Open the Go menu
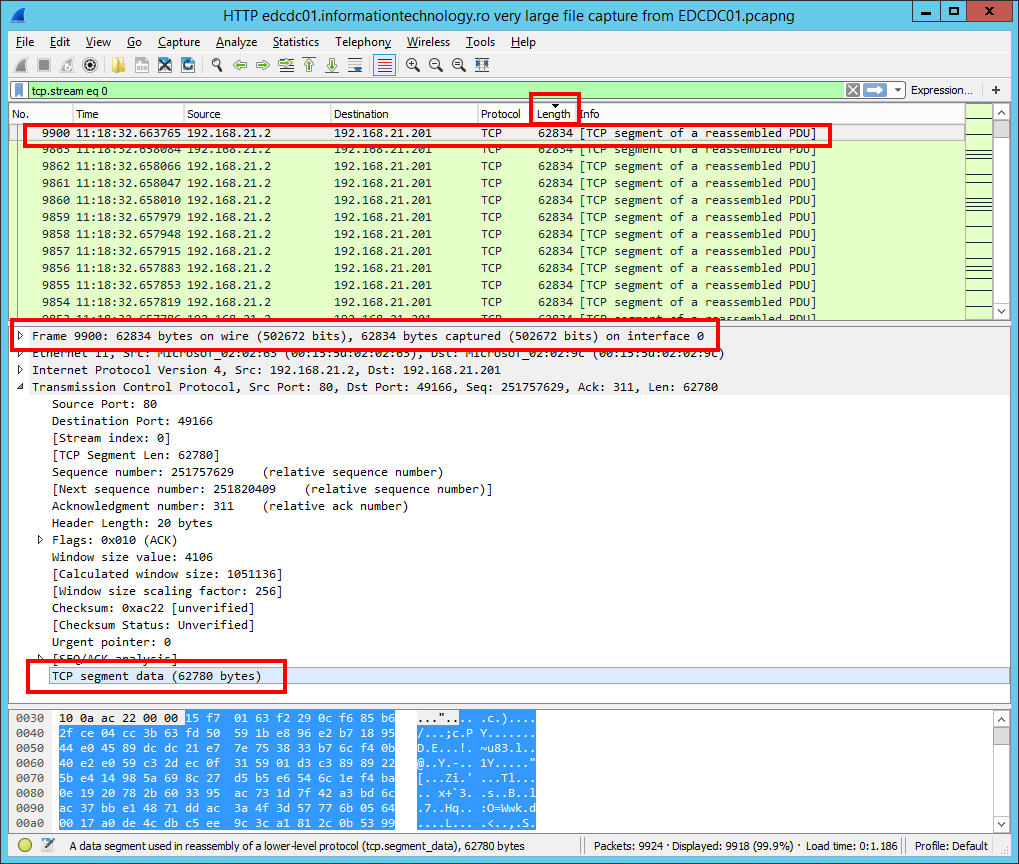 pyautogui.click(x=135, y=42)
